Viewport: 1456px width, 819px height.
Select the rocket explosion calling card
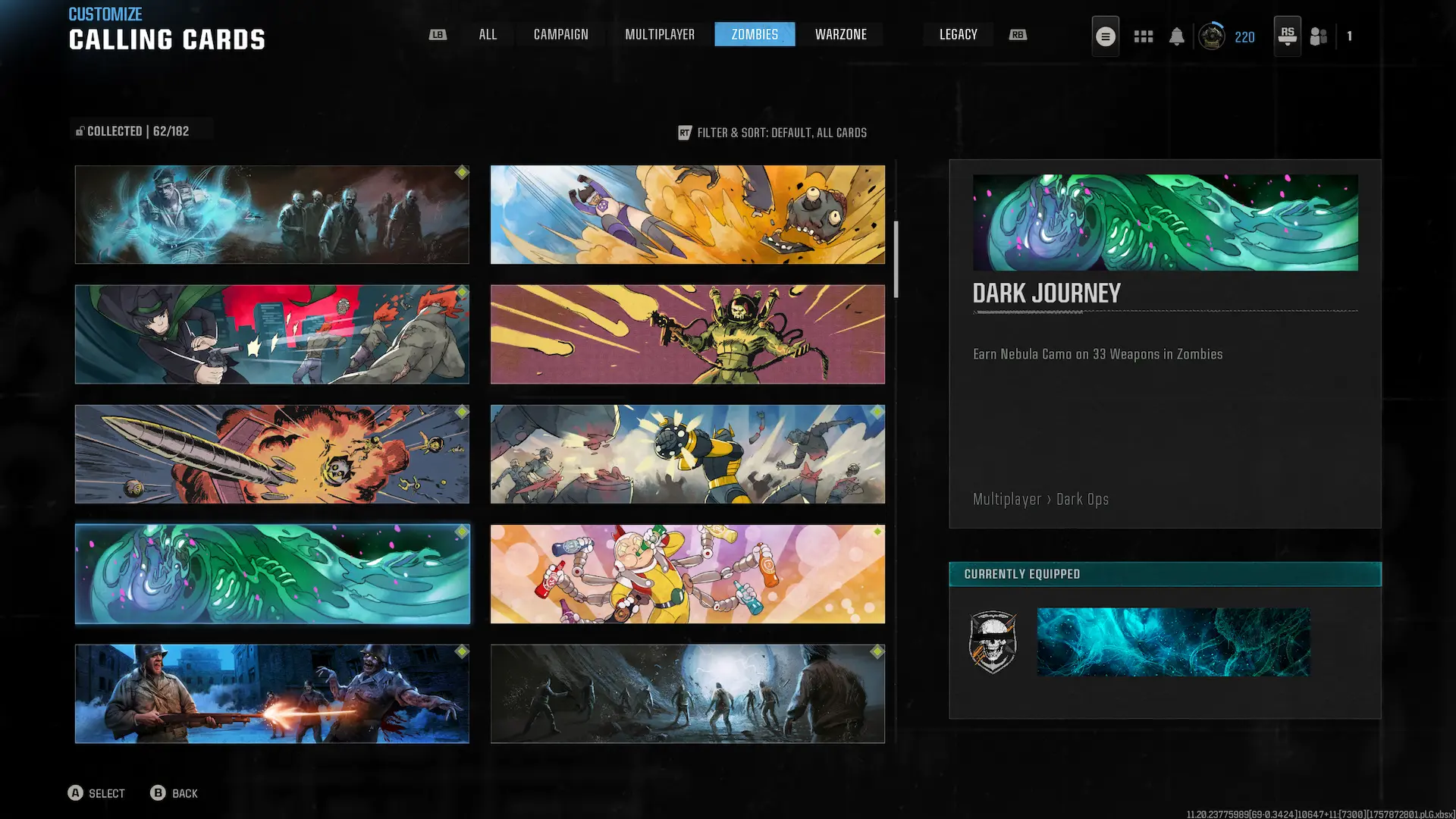click(x=272, y=454)
